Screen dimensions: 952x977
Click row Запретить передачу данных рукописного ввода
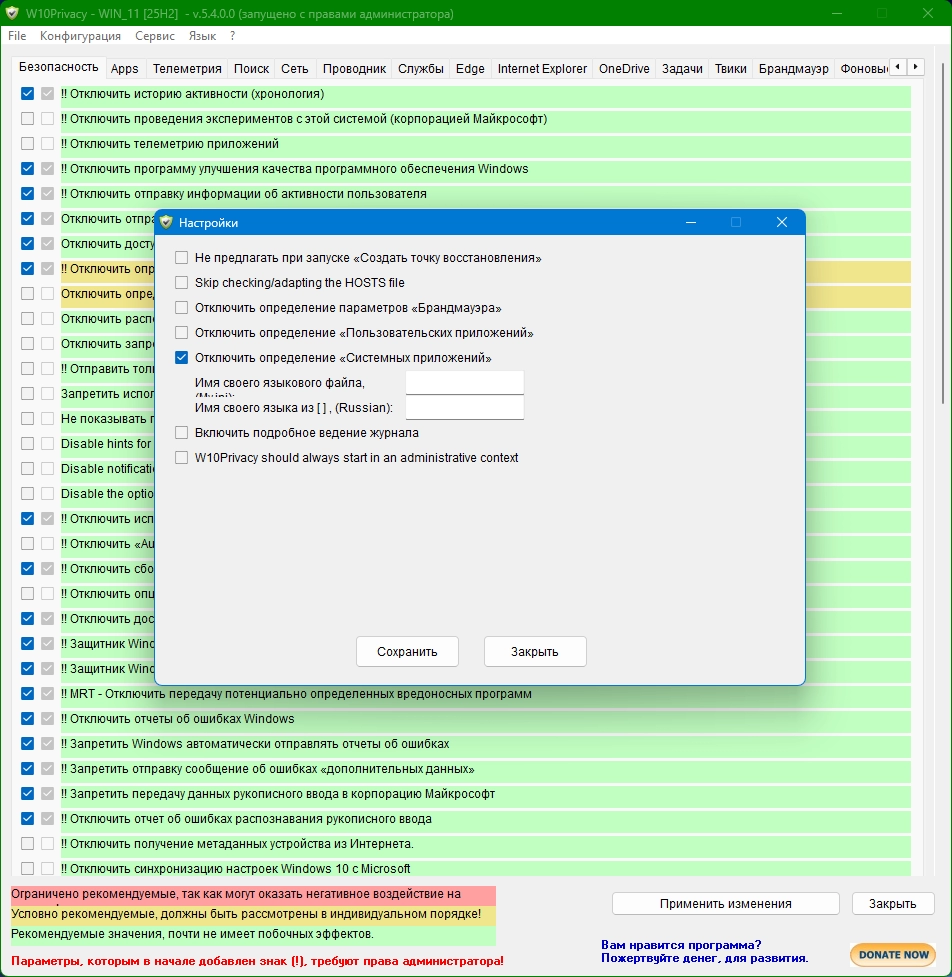pos(485,794)
